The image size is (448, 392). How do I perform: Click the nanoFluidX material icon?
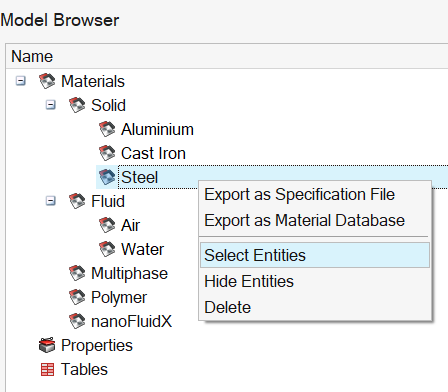pyautogui.click(x=77, y=321)
